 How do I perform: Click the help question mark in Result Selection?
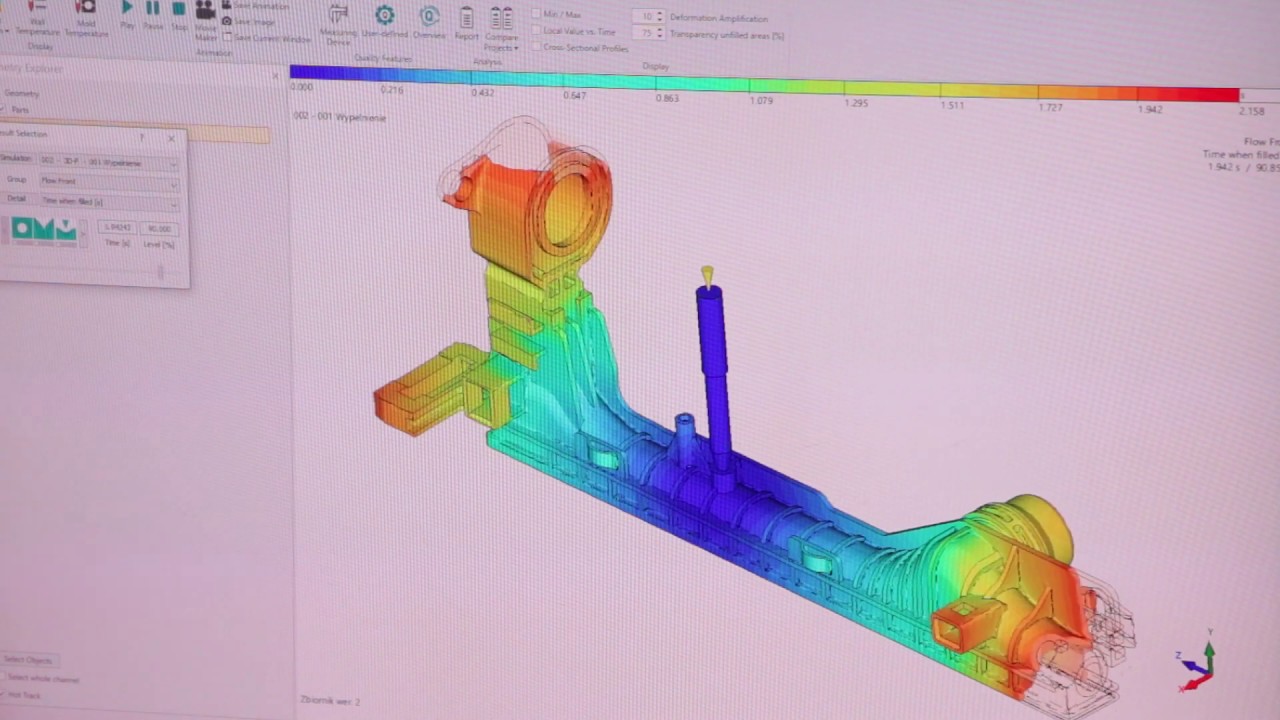click(142, 138)
